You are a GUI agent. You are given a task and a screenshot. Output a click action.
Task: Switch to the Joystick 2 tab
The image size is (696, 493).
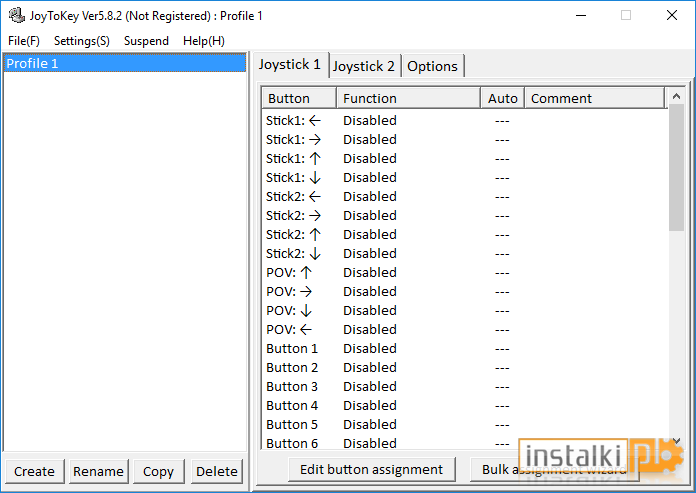point(364,66)
